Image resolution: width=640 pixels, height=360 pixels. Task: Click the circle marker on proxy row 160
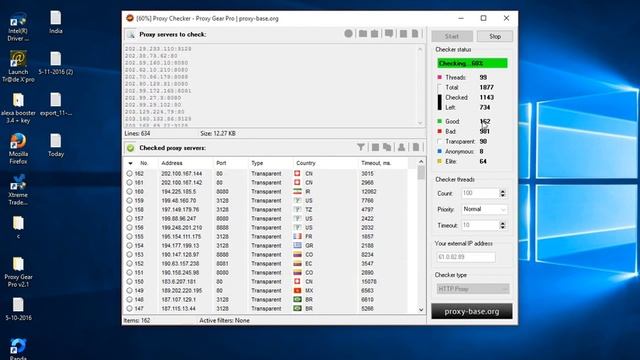click(129, 191)
